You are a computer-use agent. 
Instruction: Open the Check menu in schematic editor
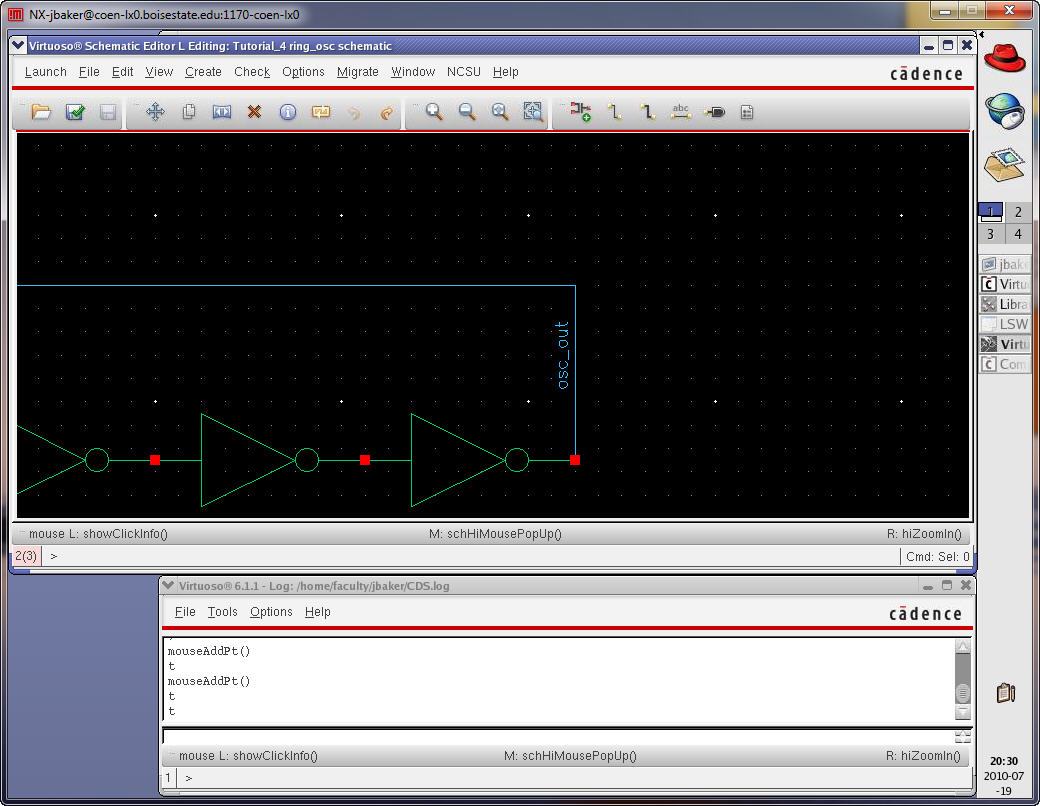252,72
